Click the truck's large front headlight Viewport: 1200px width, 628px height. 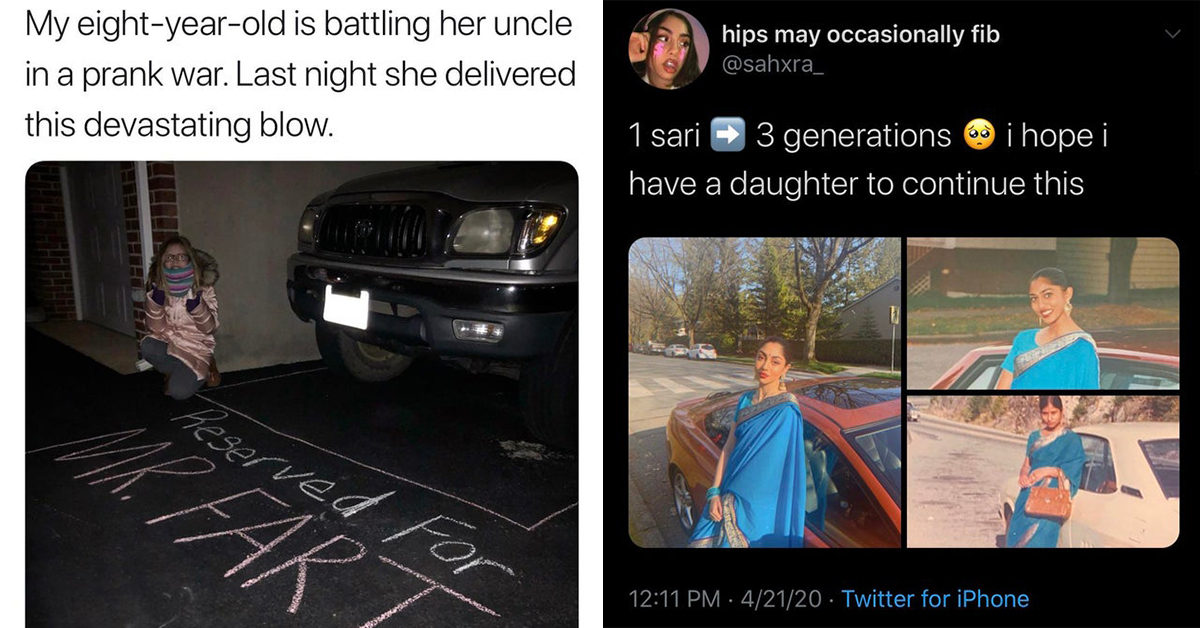pos(488,231)
